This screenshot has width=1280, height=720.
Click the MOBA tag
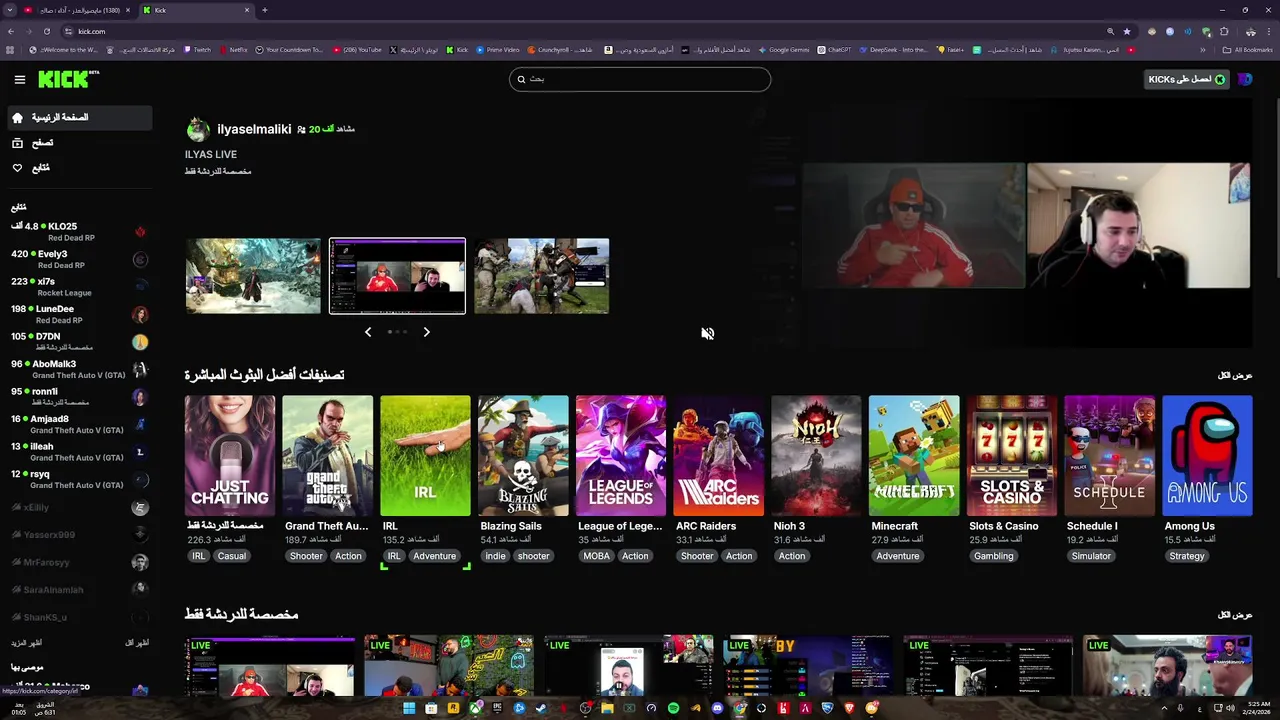tap(596, 556)
